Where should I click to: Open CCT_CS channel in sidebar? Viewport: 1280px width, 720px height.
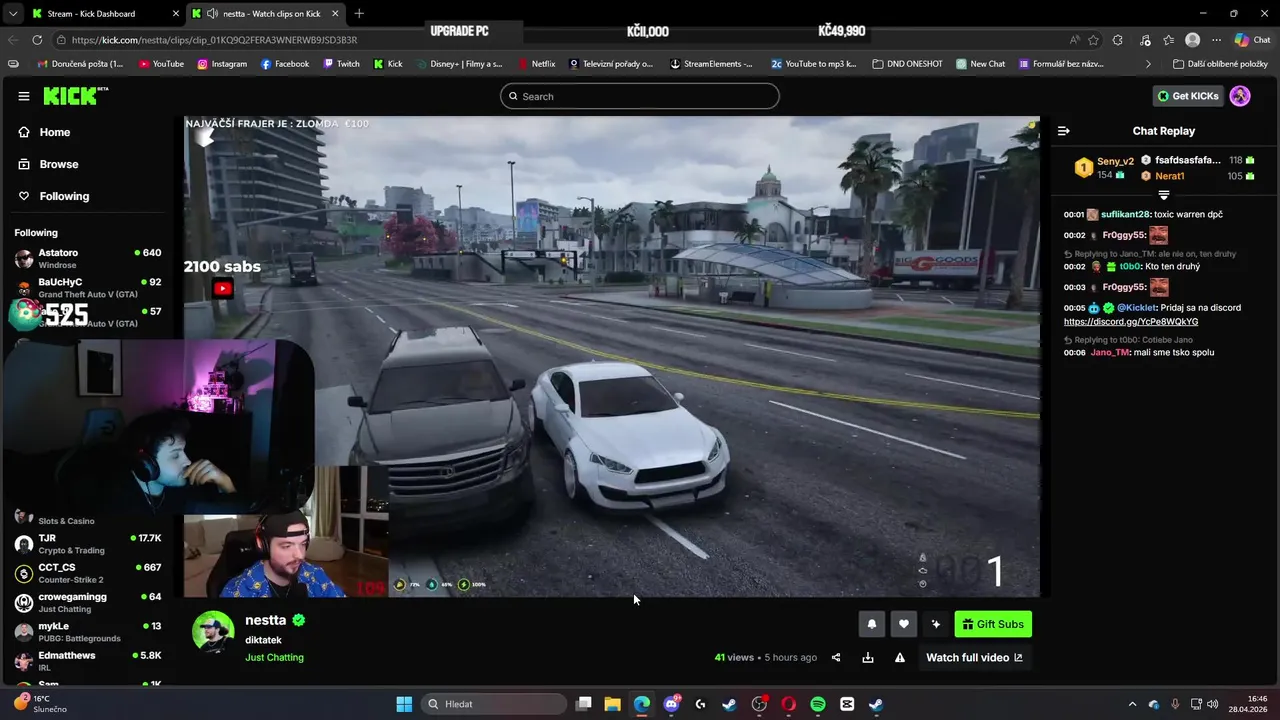[x=88, y=573]
